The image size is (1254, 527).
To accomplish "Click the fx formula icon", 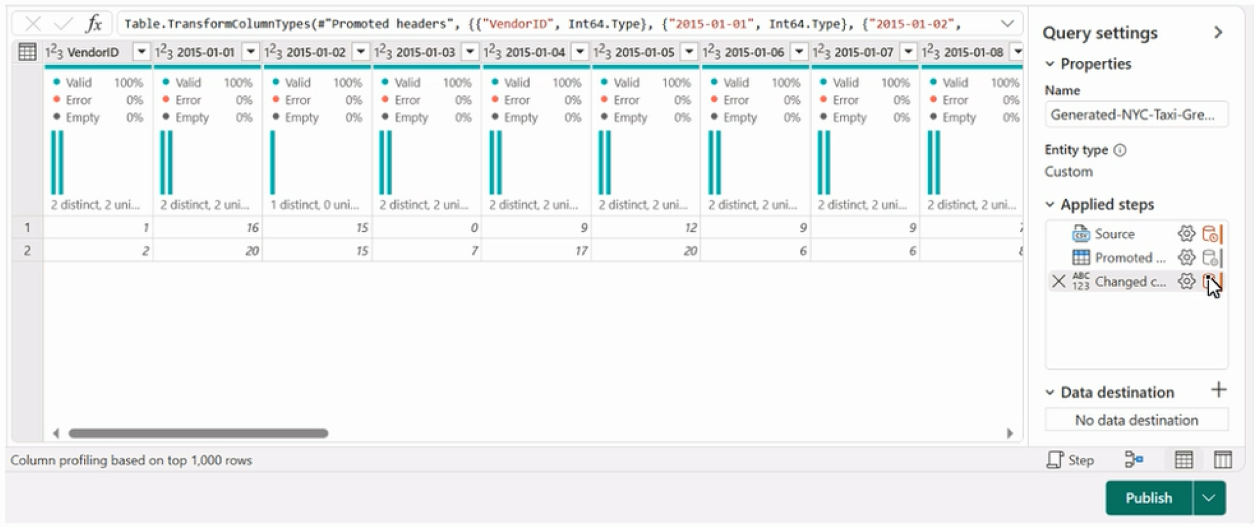I will coord(93,24).
